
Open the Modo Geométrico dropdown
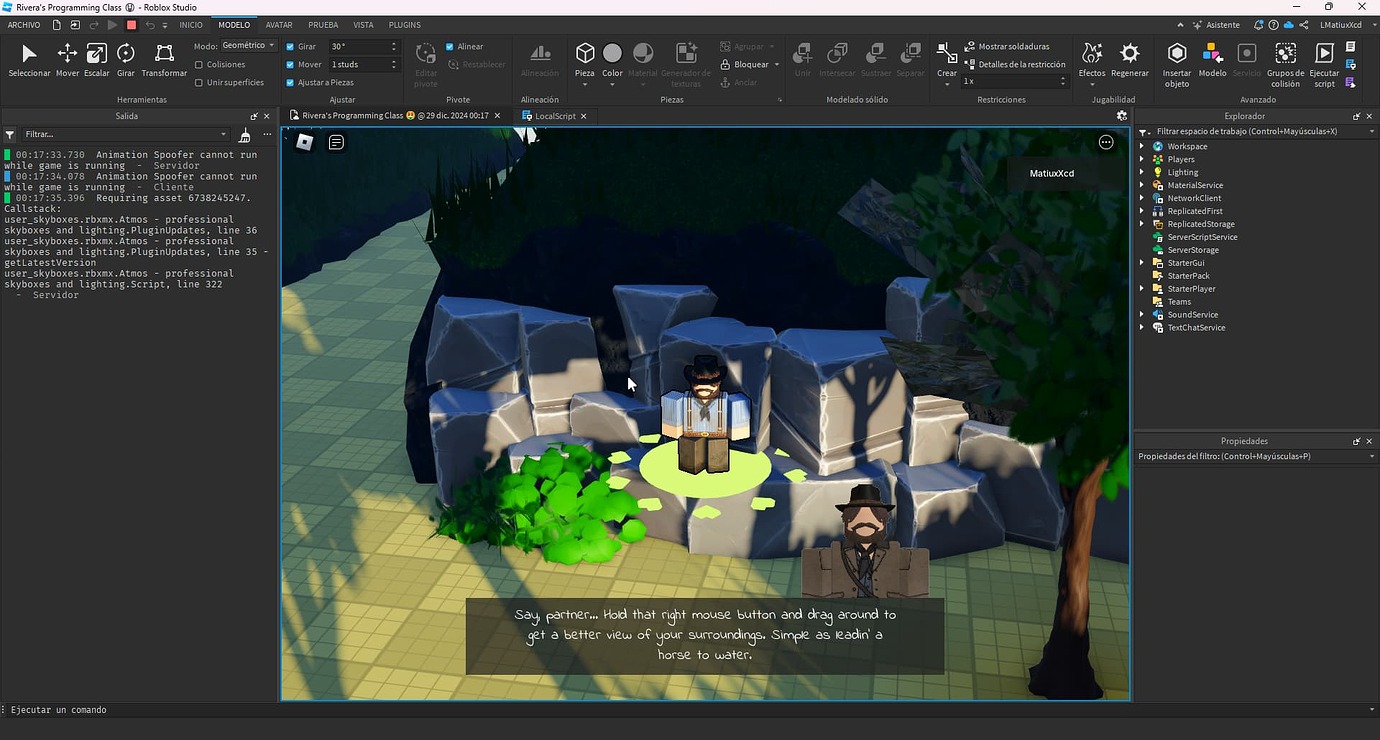point(247,44)
